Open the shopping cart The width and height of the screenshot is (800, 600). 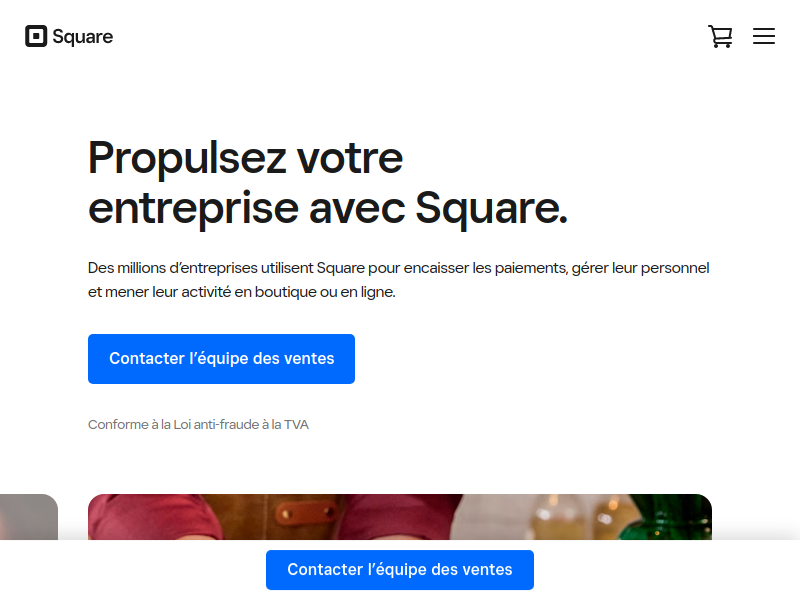pyautogui.click(x=720, y=36)
